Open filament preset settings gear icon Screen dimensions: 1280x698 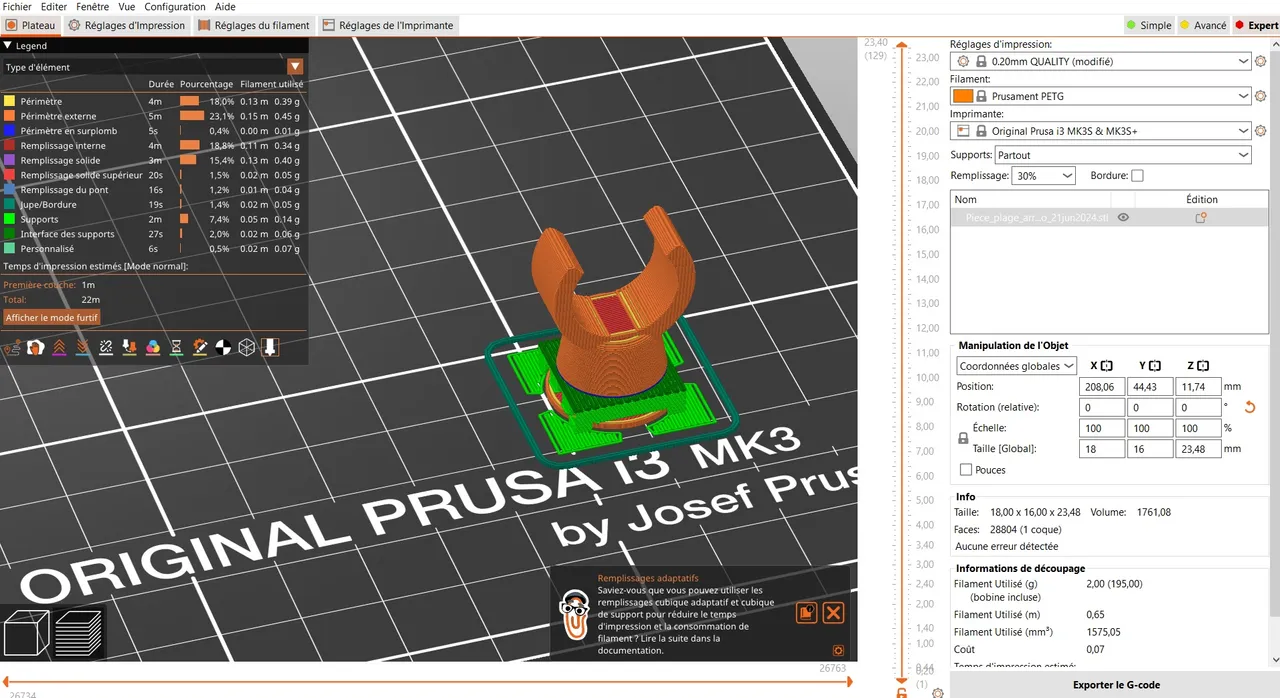coord(1260,96)
